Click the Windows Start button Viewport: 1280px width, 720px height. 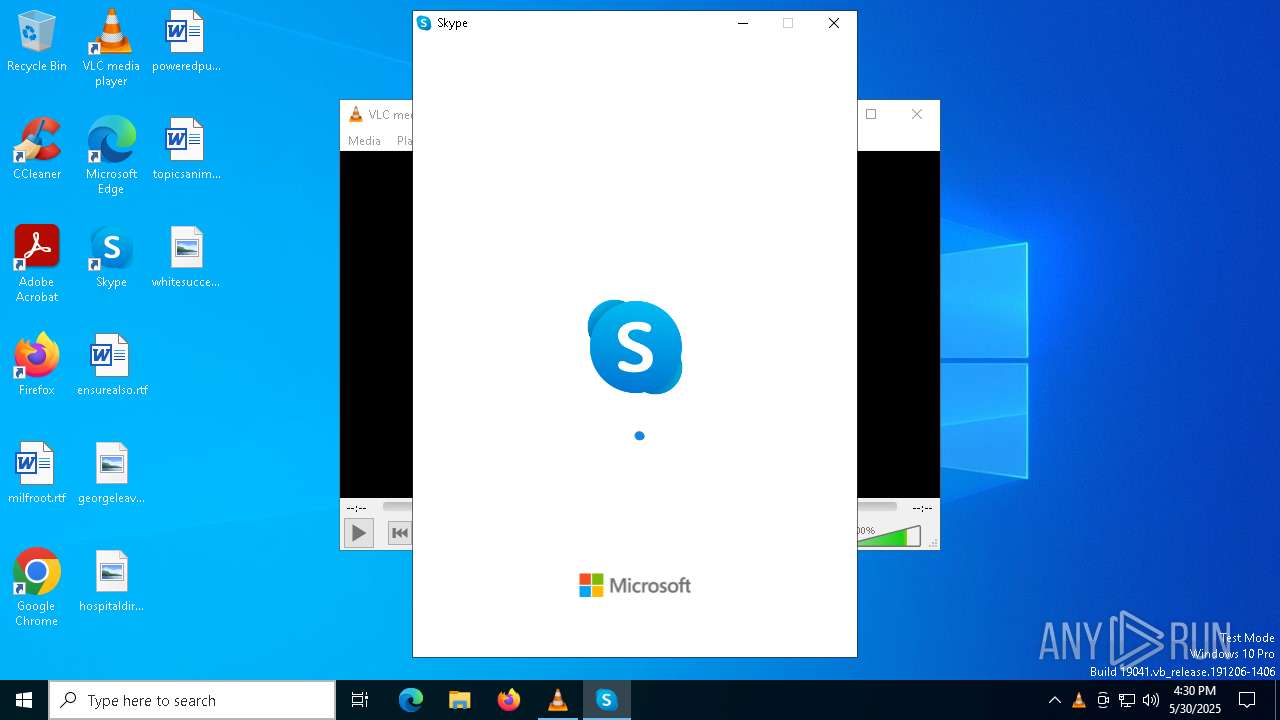coord(24,700)
